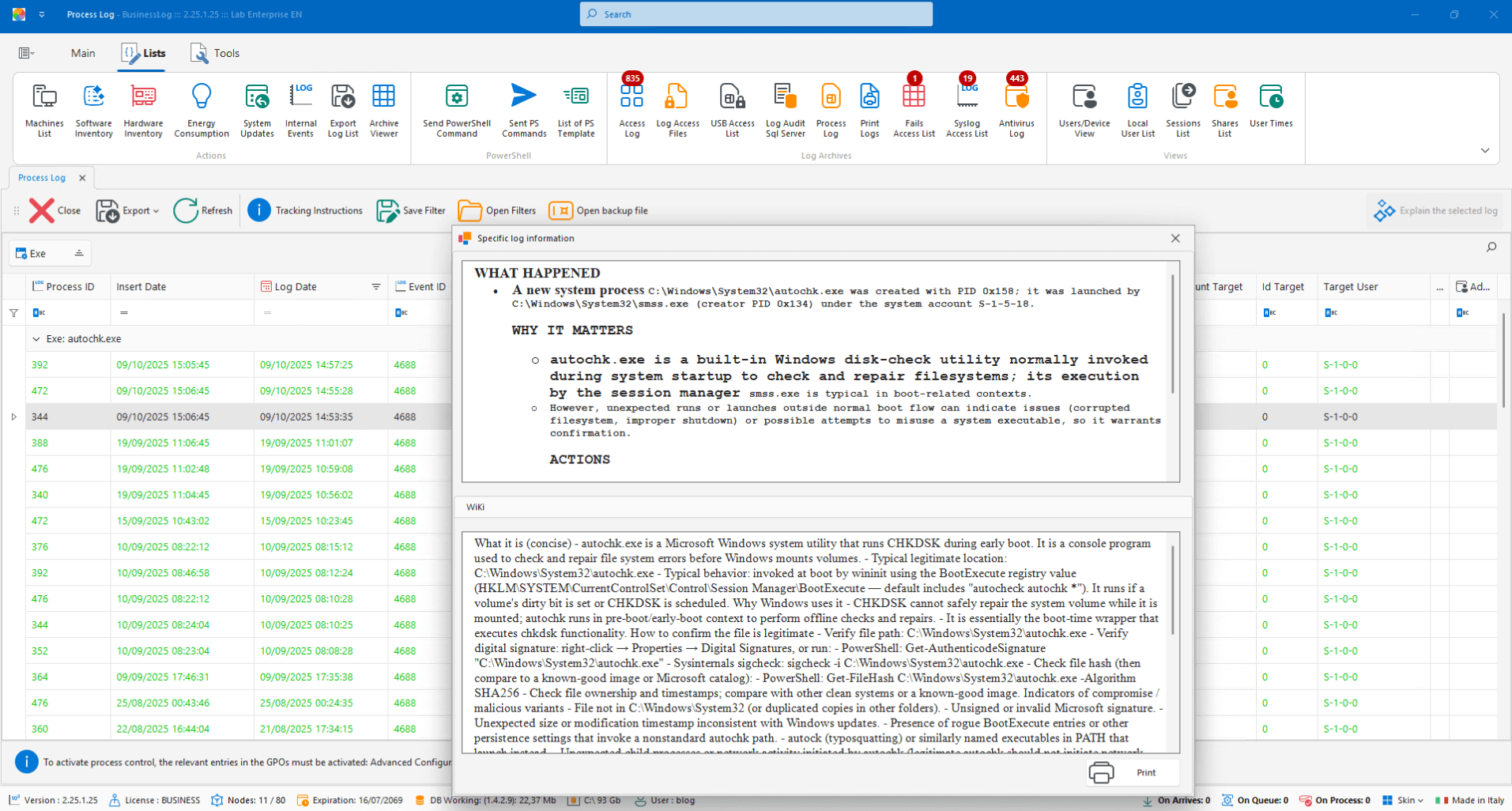
Task: Open the Machines List icon
Action: click(x=44, y=97)
